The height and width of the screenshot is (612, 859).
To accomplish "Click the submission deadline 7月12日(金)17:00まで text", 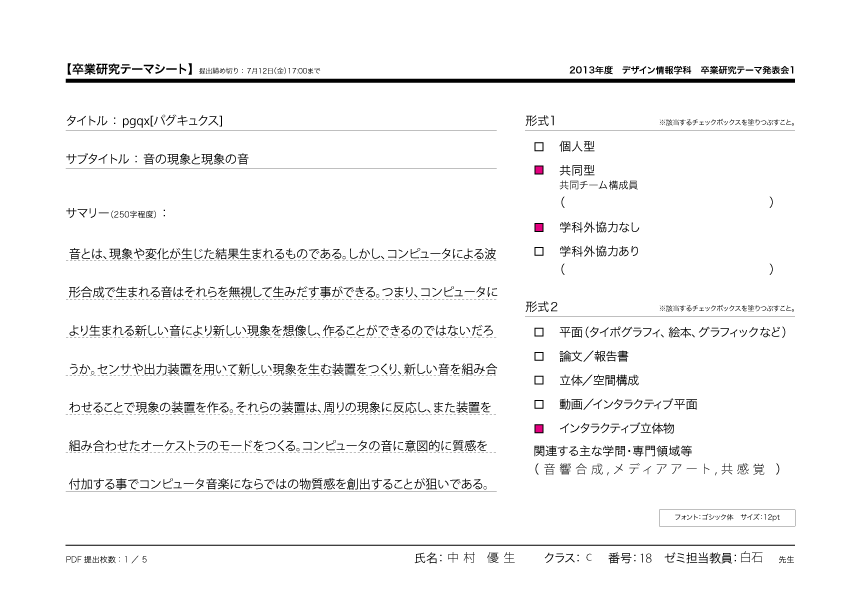I will pos(259,71).
